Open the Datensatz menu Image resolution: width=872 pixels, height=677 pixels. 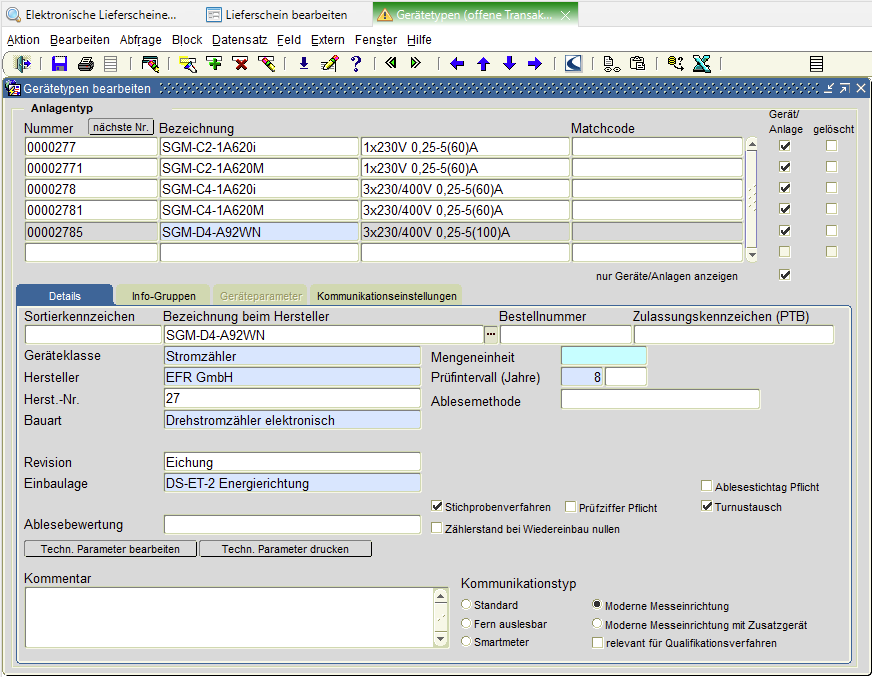click(239, 40)
